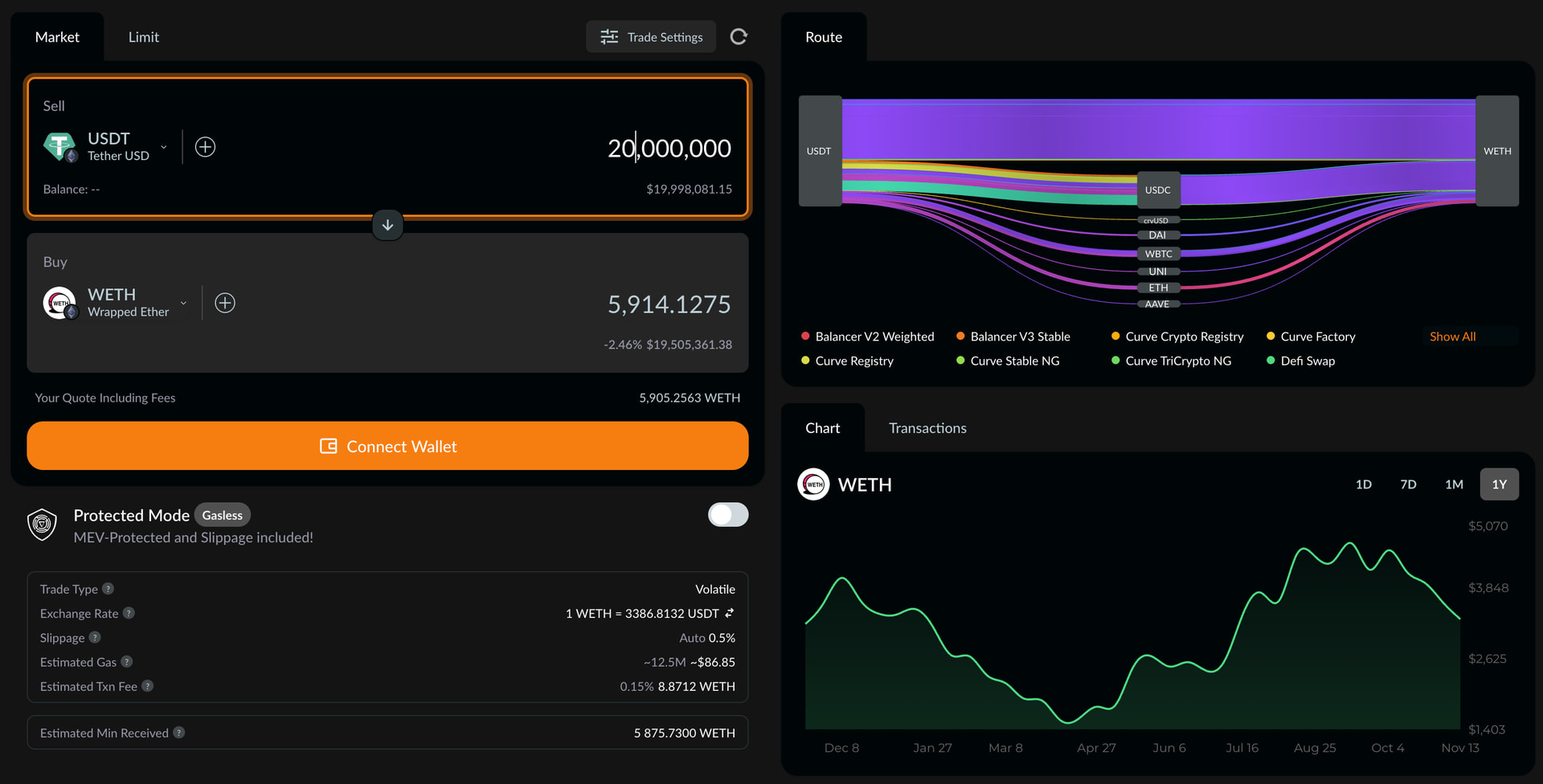Click the 5,905.2563 WETH quote value
1543x784 pixels.
[690, 398]
